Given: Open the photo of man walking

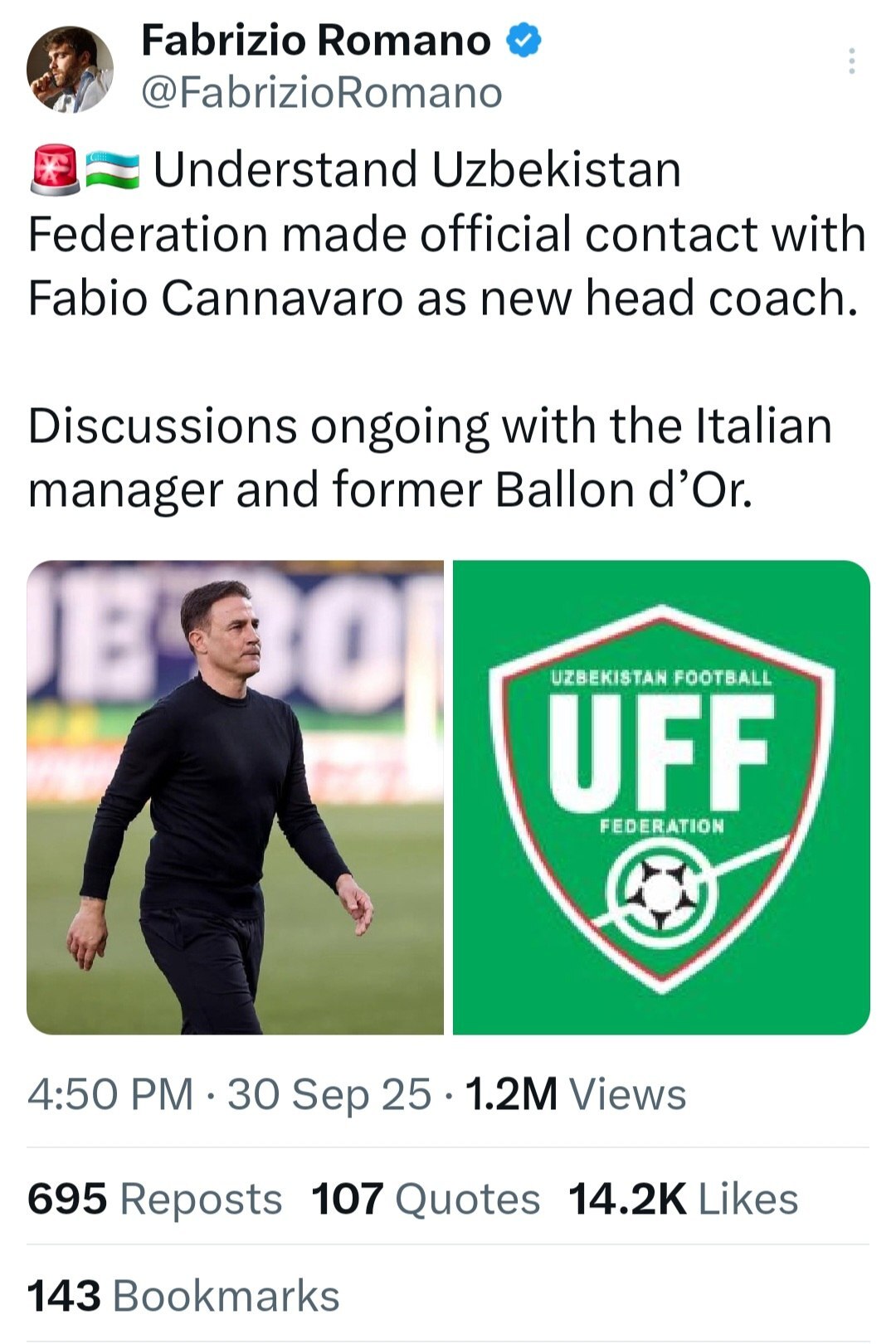Looking at the screenshot, I should point(236,796).
